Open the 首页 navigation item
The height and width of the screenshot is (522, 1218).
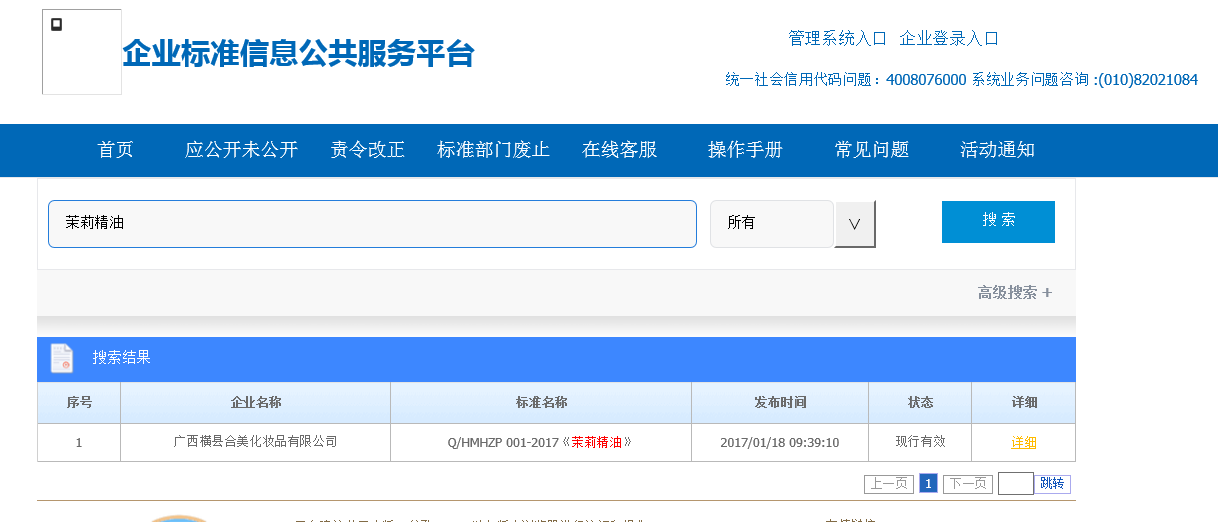point(115,150)
